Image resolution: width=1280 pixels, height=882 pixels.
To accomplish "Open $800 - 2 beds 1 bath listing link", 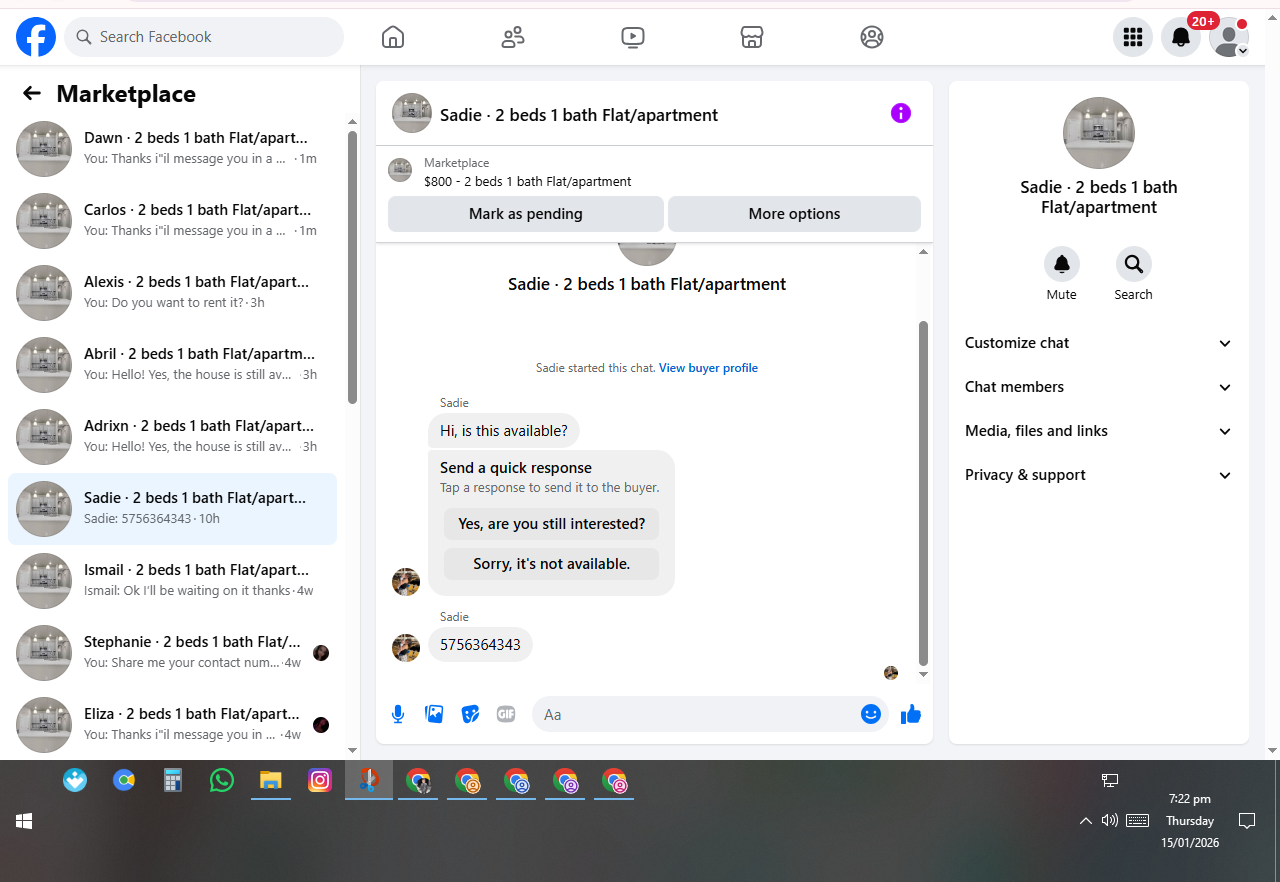I will point(528,182).
